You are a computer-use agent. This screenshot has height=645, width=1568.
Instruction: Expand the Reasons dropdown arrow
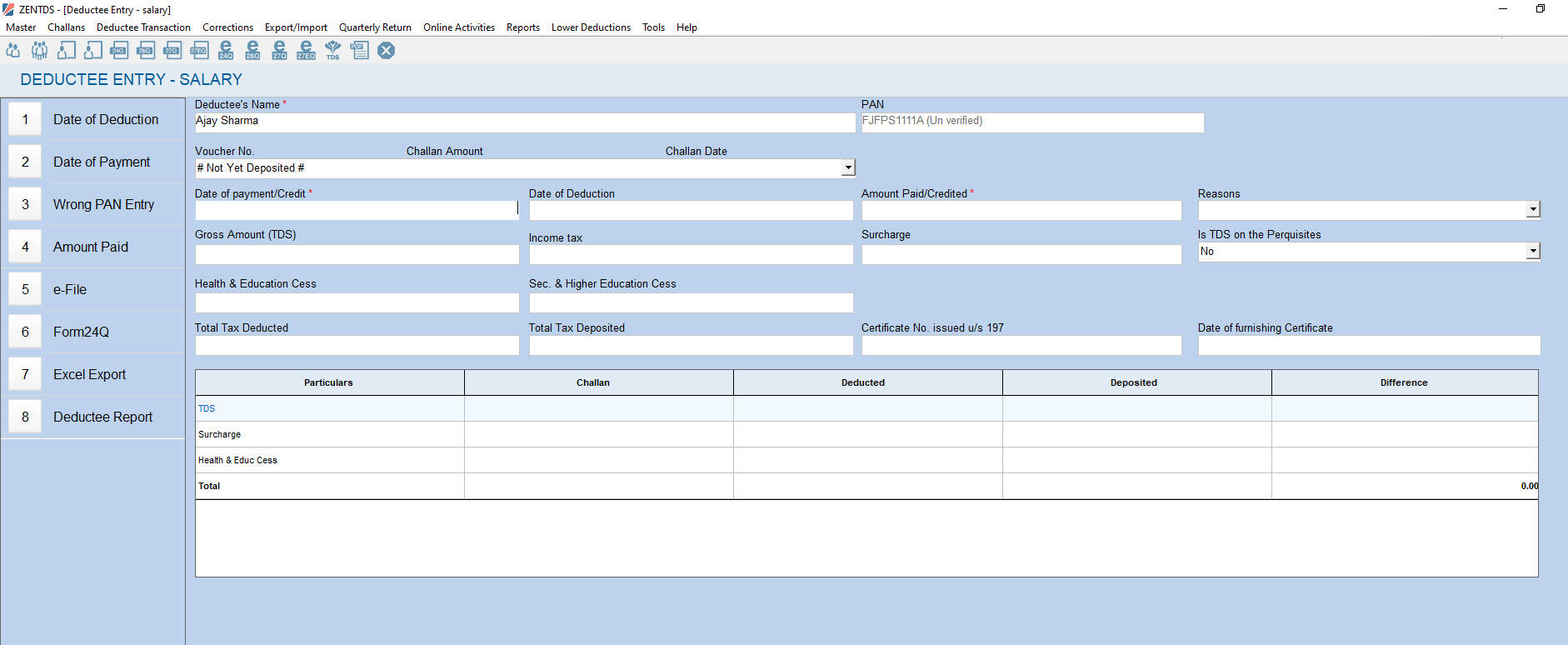[x=1533, y=209]
